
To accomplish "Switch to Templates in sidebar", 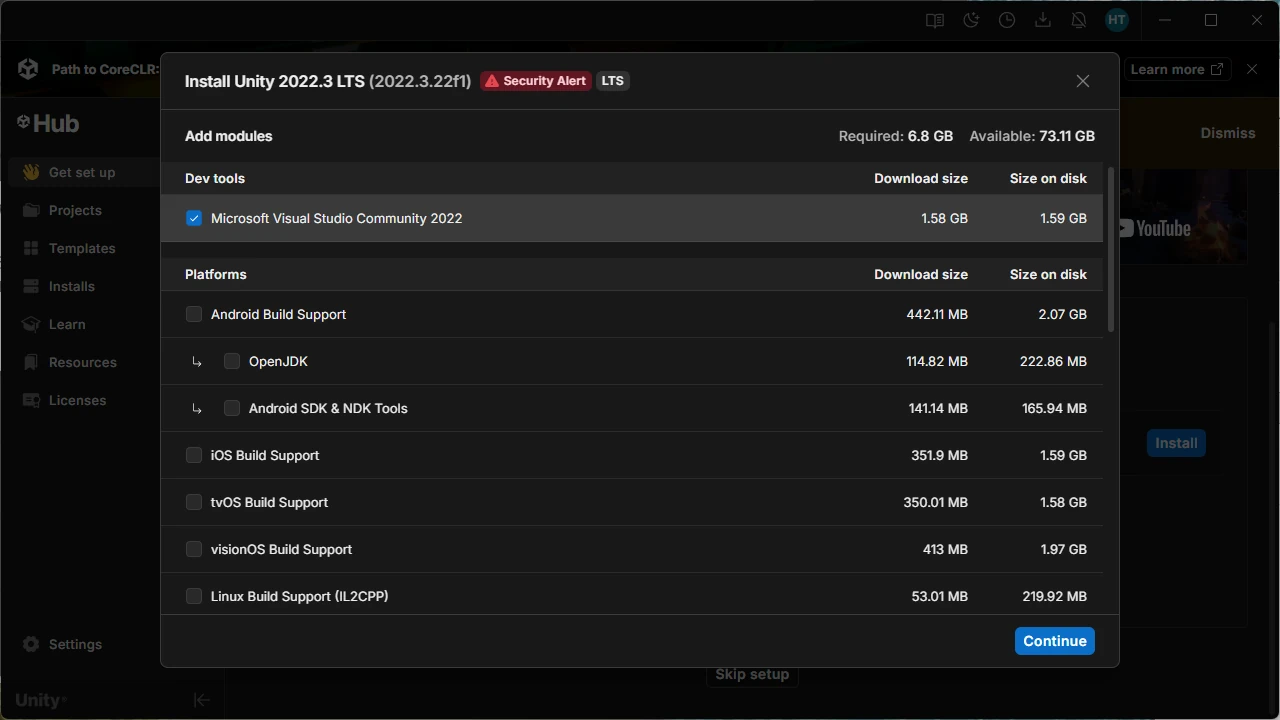I will (82, 248).
